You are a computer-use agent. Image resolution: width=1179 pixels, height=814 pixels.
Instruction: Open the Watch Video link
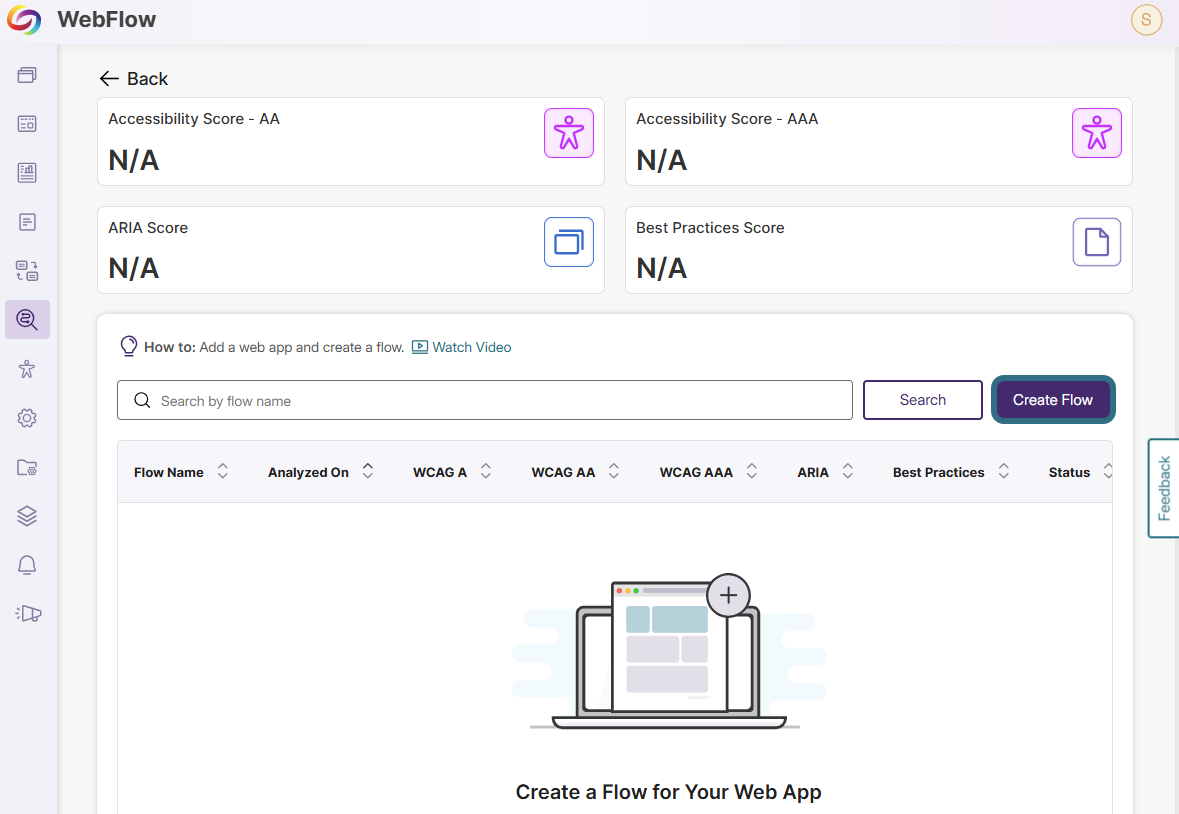pos(462,347)
